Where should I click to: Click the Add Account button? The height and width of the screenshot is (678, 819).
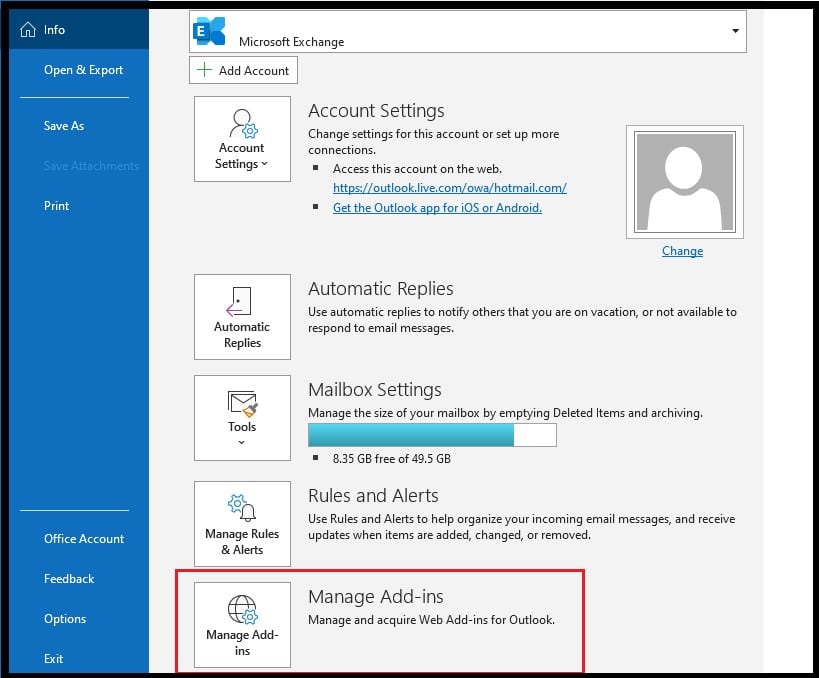coord(243,70)
